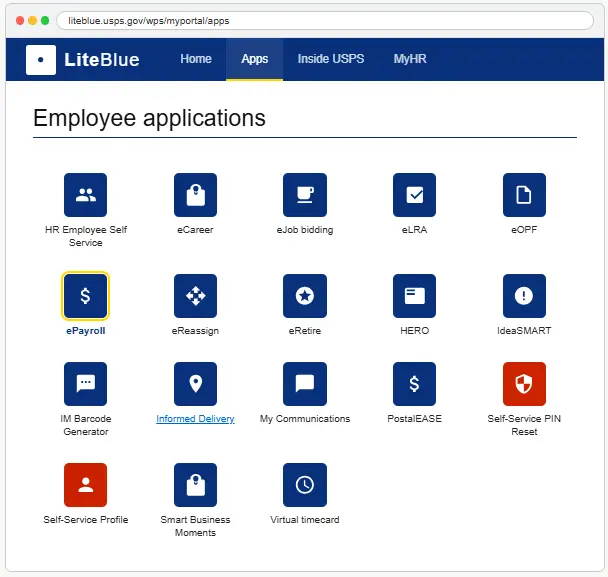Open the eRetire star icon
This screenshot has height=577, width=608.
pyautogui.click(x=305, y=296)
